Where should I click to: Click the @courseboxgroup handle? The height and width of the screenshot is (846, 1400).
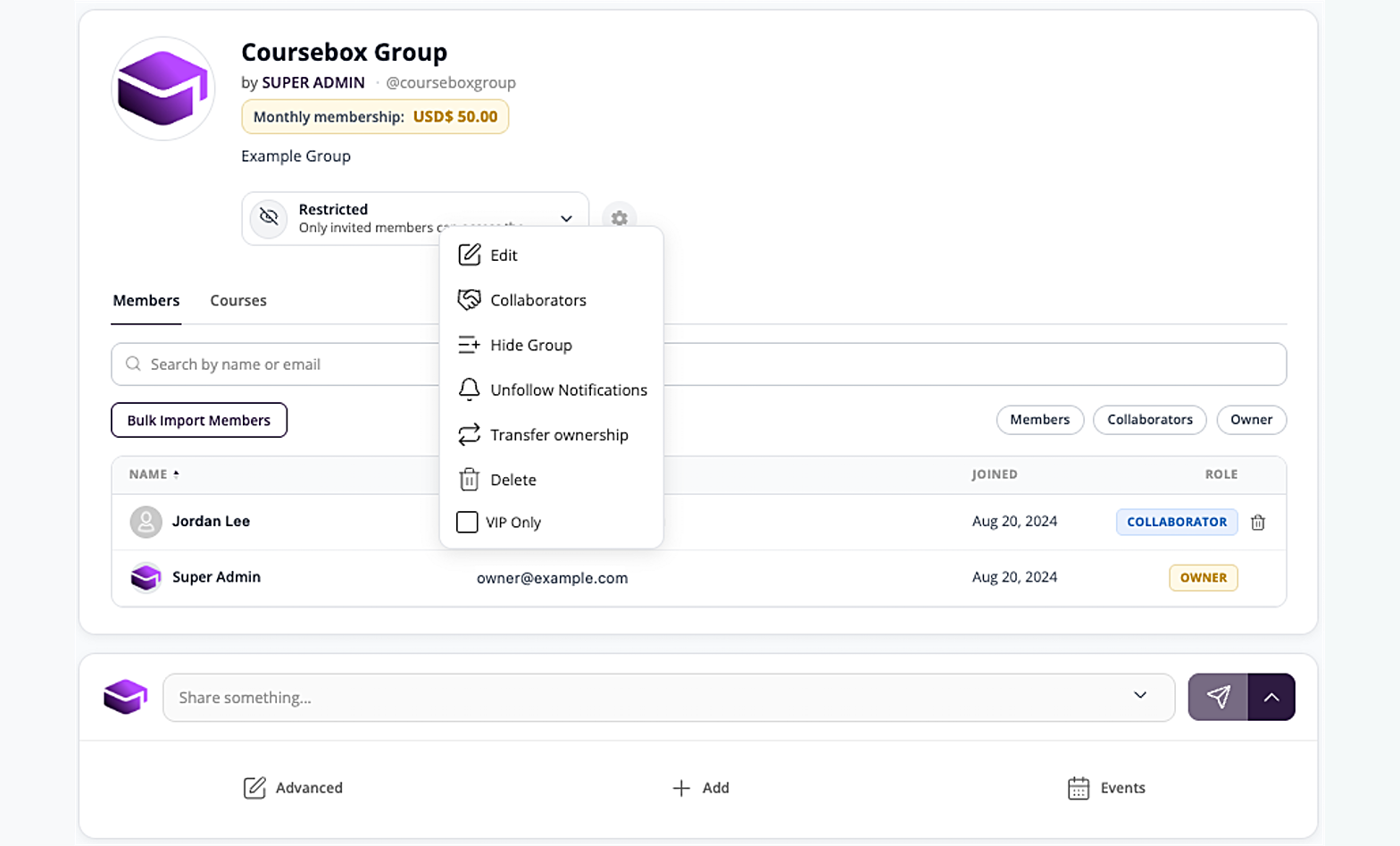click(451, 82)
